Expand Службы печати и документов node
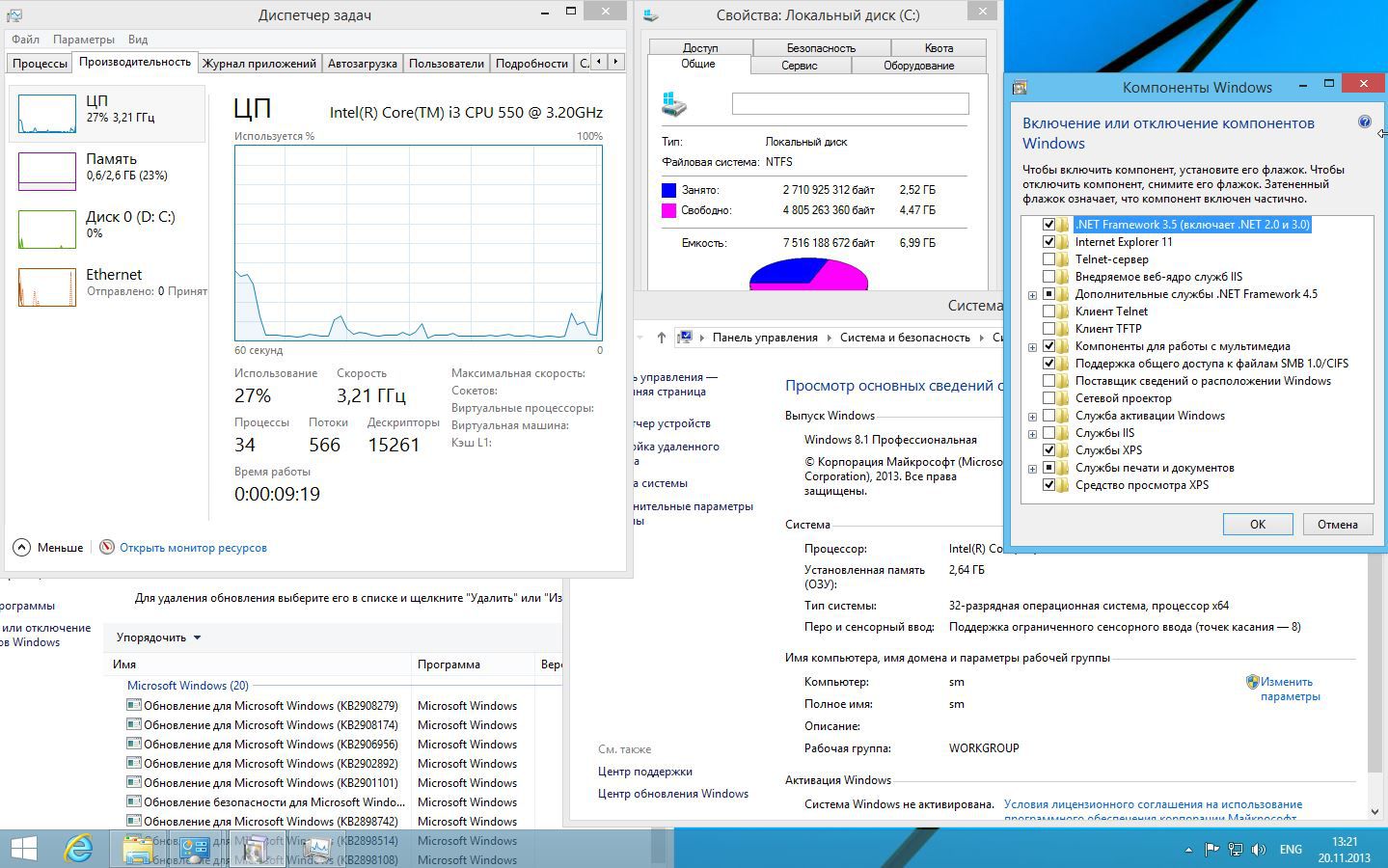Viewport: 1388px width, 868px height. (1032, 469)
